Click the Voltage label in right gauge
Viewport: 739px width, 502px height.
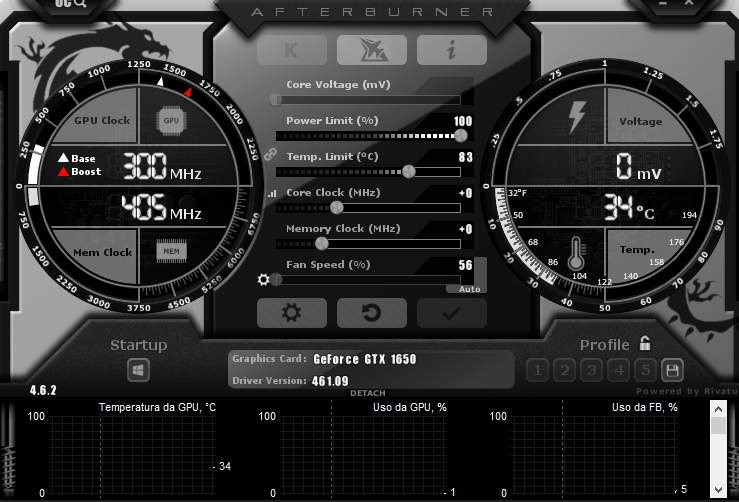point(640,122)
